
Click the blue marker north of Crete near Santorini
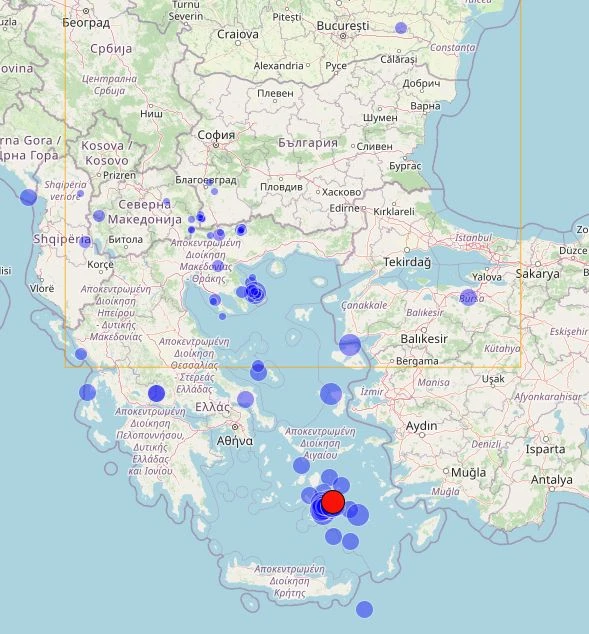[333, 537]
